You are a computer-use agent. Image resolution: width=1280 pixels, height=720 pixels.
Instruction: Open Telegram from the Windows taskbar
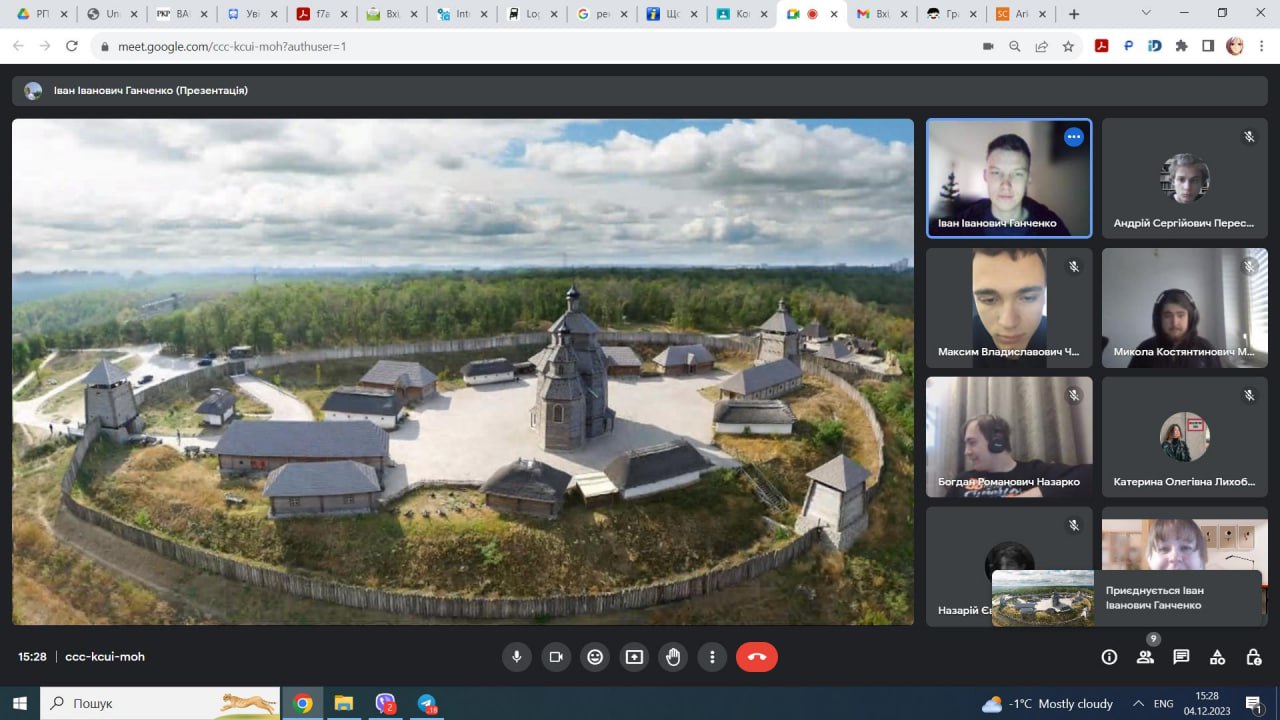427,704
